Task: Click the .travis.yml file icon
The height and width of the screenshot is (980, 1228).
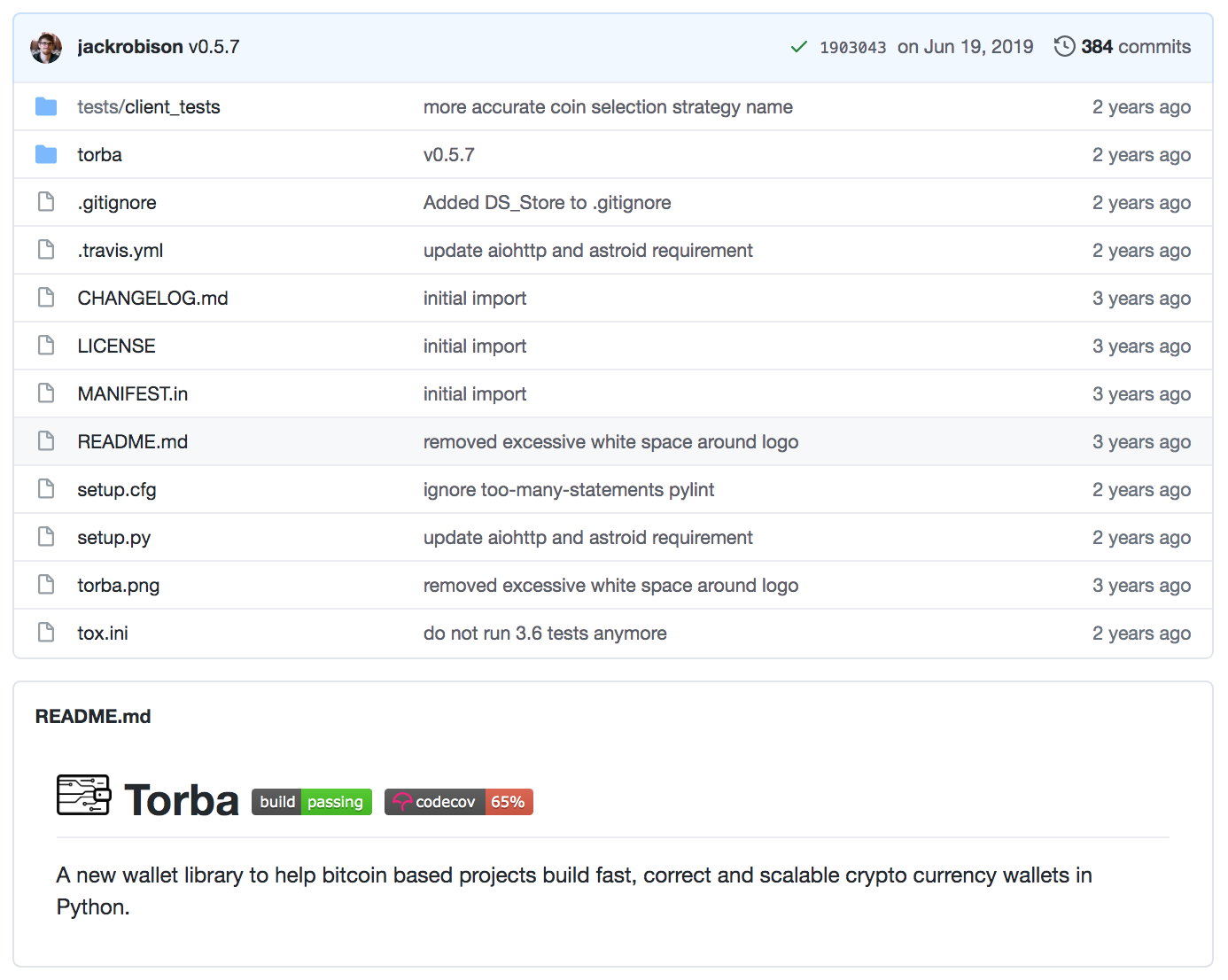Action: point(46,250)
